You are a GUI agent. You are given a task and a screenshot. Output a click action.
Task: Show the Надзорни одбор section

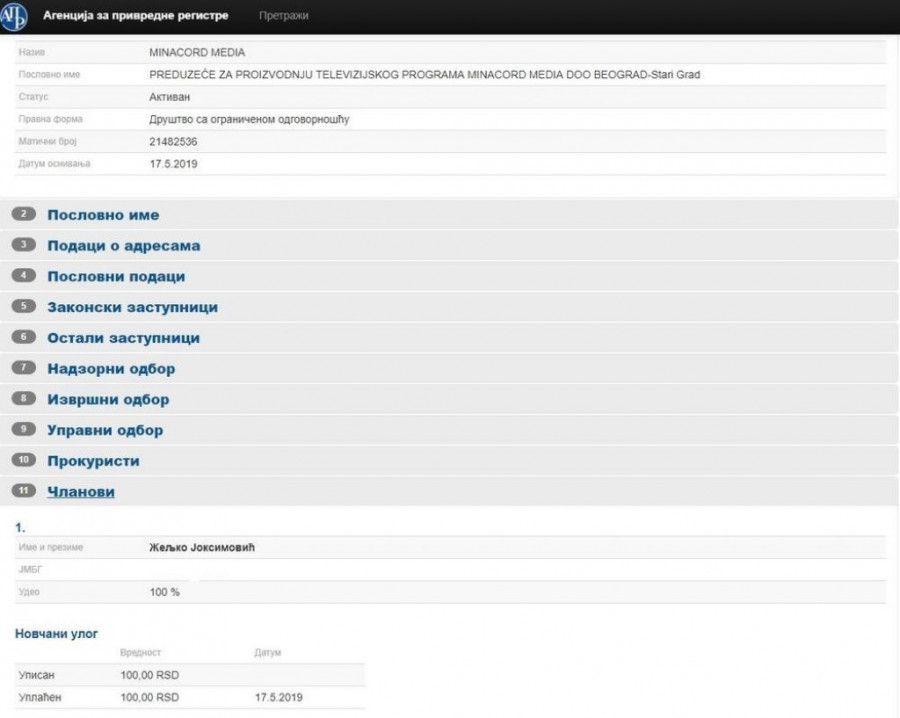coord(111,369)
